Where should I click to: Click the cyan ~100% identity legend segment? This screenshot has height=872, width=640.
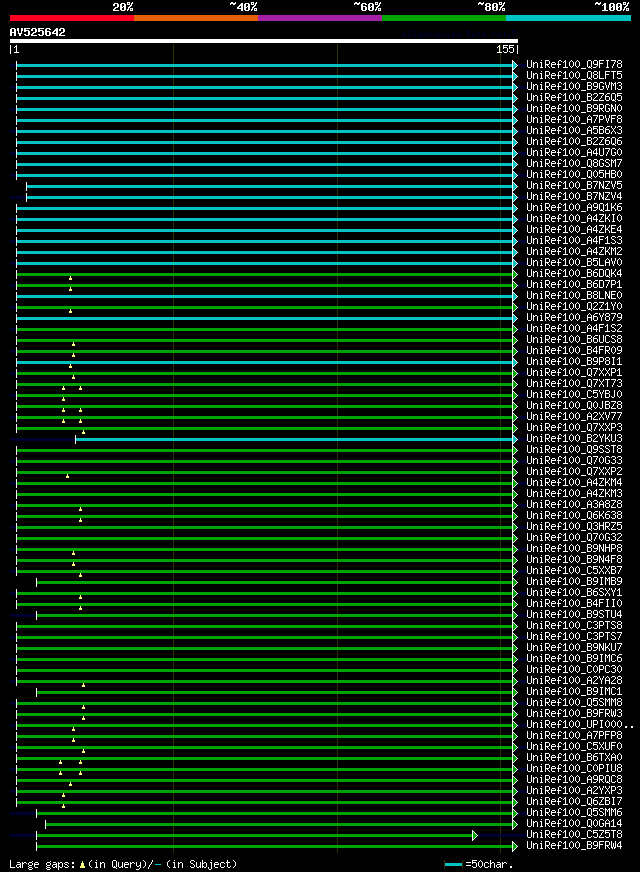(x=567, y=18)
